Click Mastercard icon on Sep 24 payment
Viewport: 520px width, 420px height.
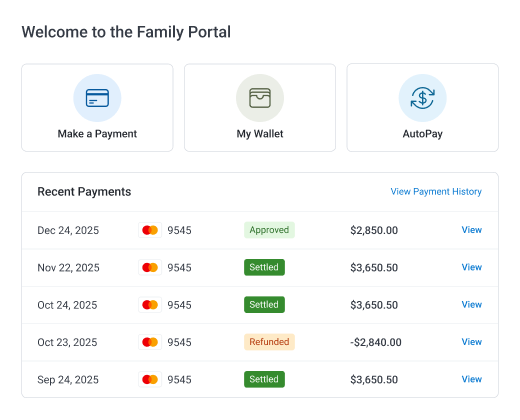point(150,379)
